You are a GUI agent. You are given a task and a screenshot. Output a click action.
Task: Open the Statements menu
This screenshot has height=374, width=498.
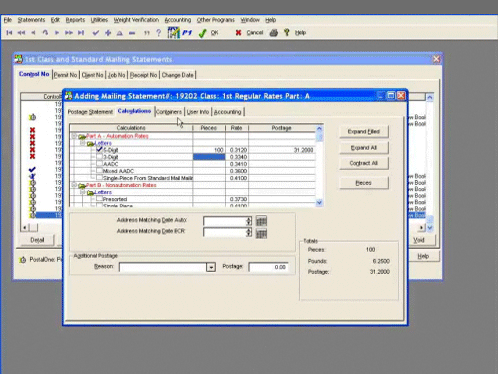tap(31, 20)
